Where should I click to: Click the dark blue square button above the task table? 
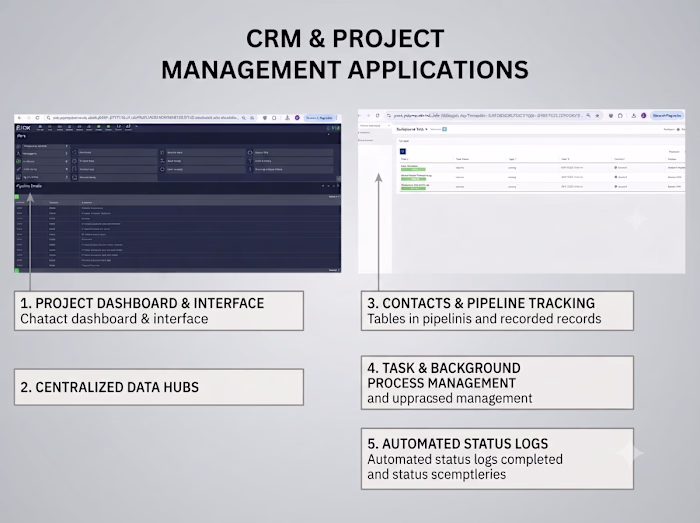tap(403, 151)
